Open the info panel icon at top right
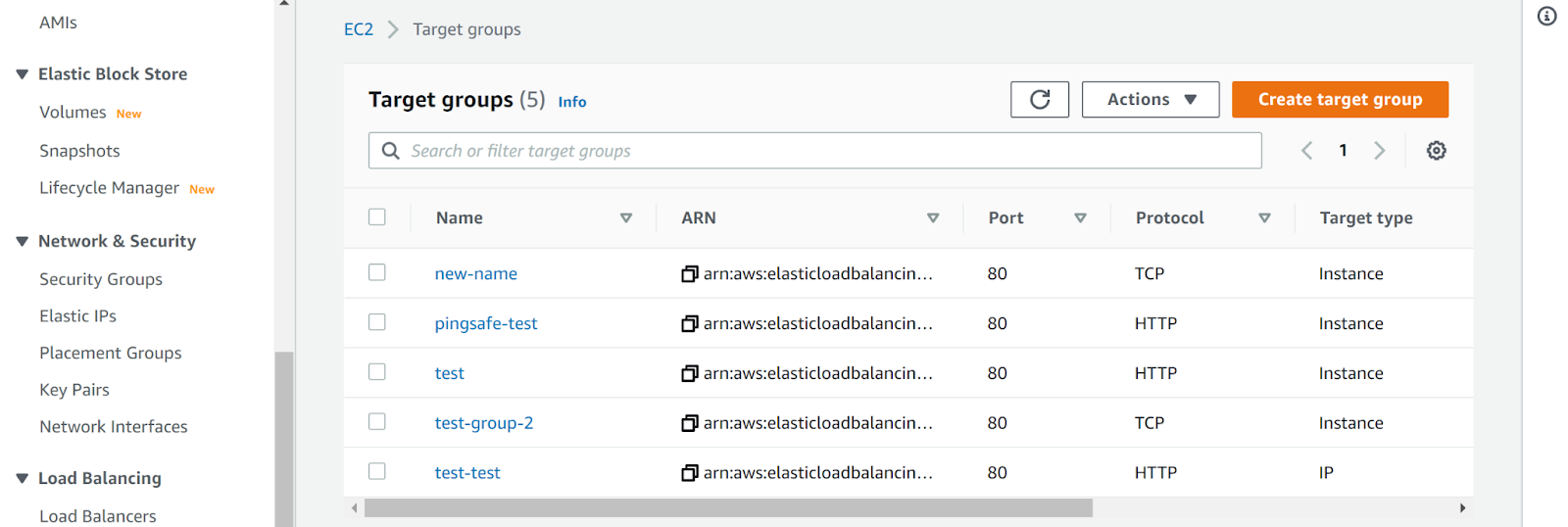Screen dimensions: 1568x527 (1546, 16)
